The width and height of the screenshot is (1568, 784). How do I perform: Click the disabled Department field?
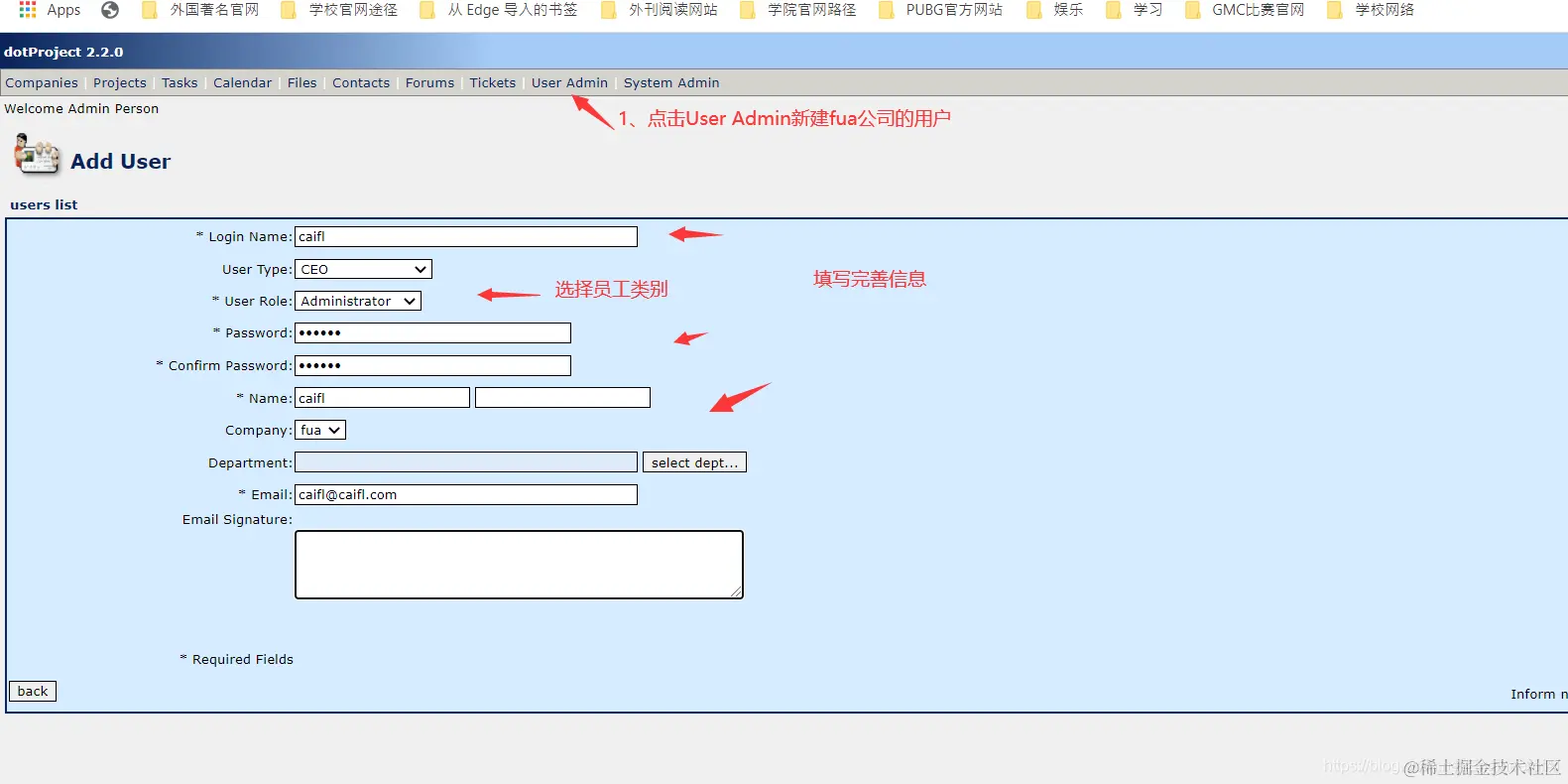click(x=466, y=462)
